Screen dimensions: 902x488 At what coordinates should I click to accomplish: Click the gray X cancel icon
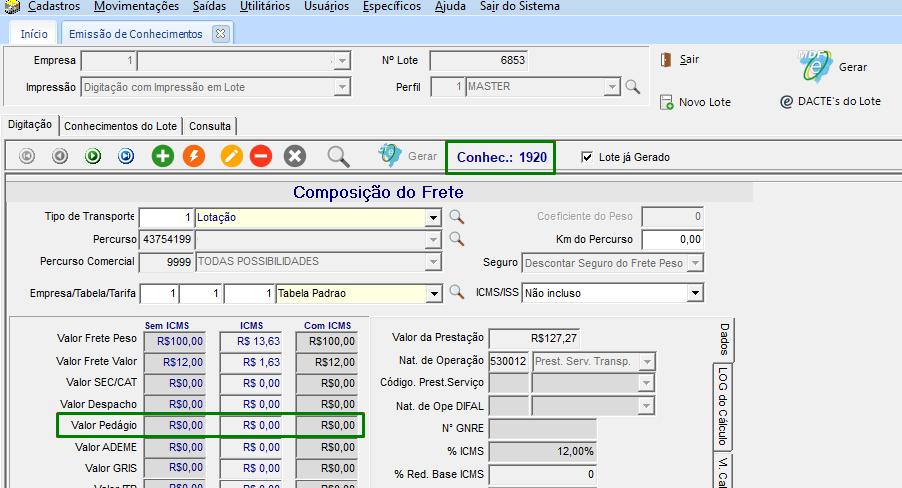point(294,156)
